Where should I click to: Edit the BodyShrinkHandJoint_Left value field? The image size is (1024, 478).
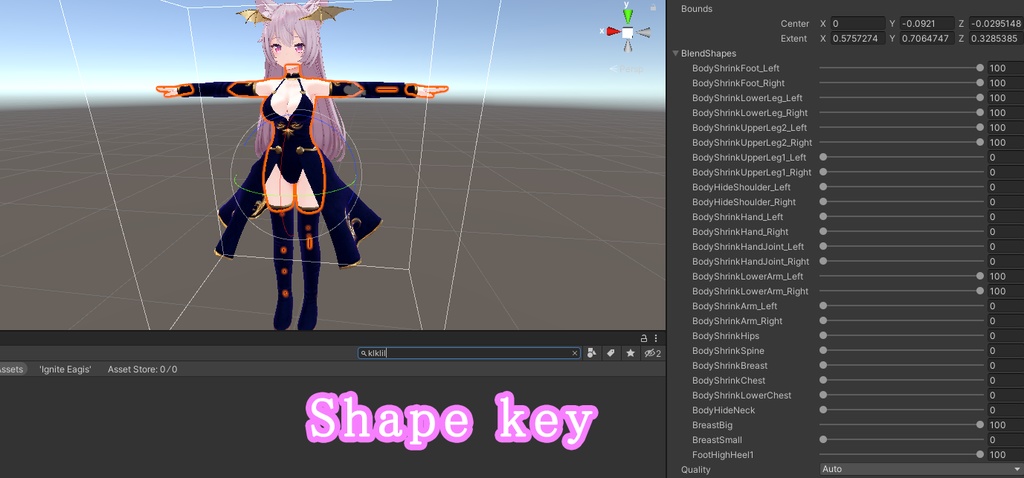click(1005, 247)
